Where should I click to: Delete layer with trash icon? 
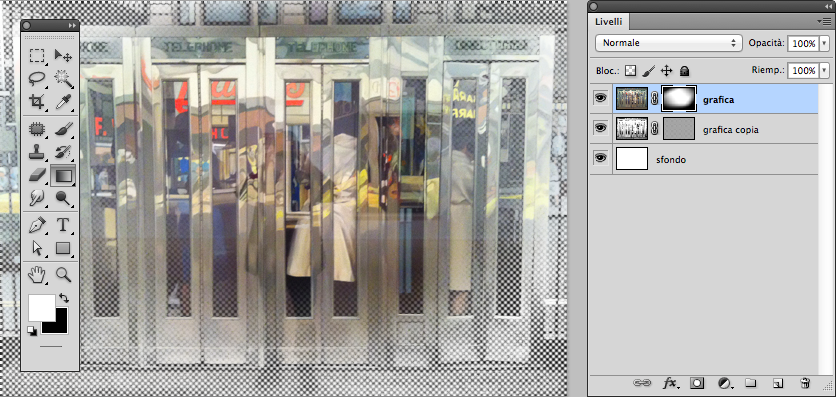tap(805, 382)
